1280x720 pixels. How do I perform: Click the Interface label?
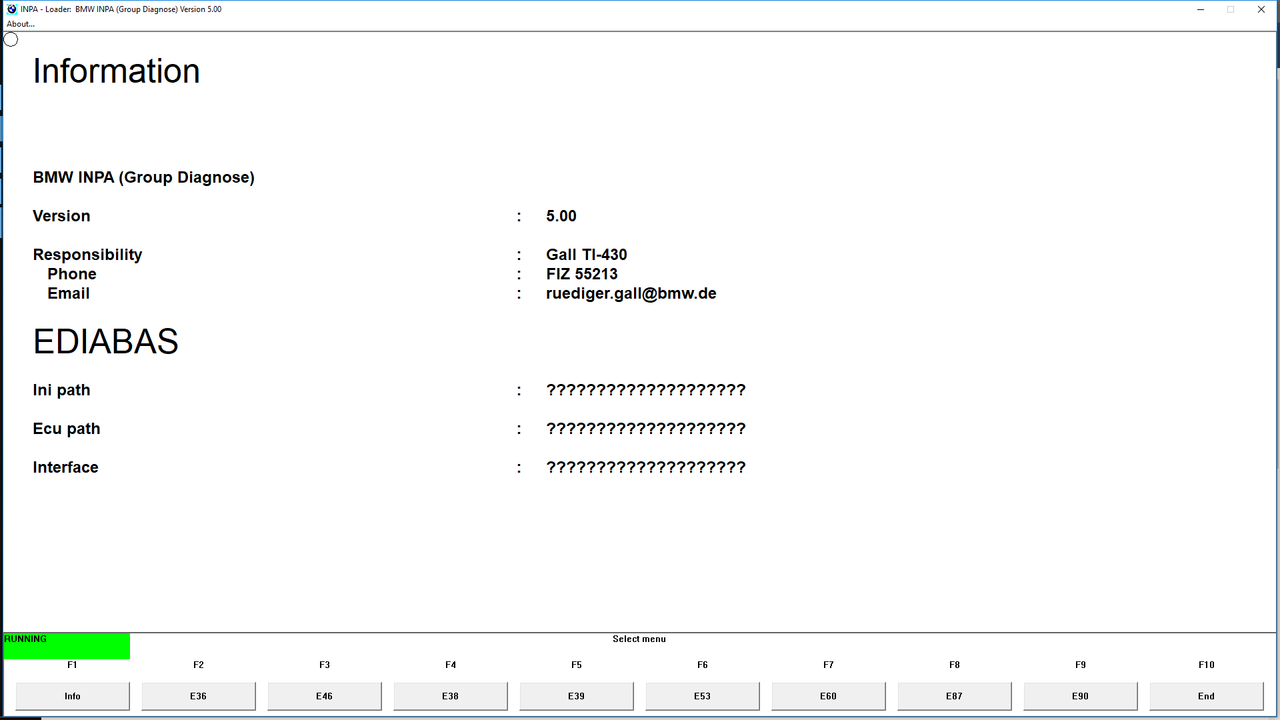tap(66, 467)
